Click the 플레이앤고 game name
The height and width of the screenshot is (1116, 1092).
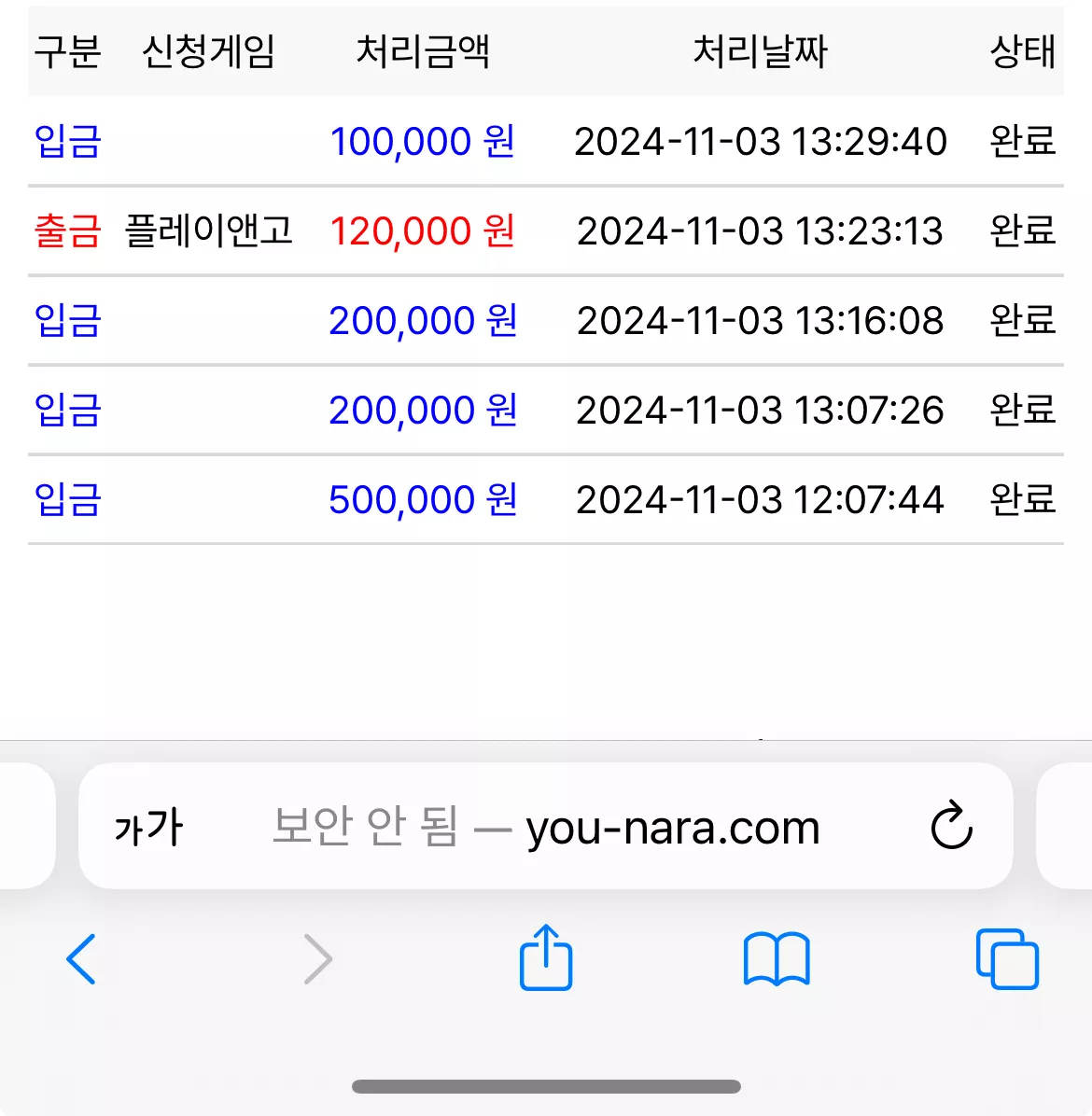pos(208,230)
